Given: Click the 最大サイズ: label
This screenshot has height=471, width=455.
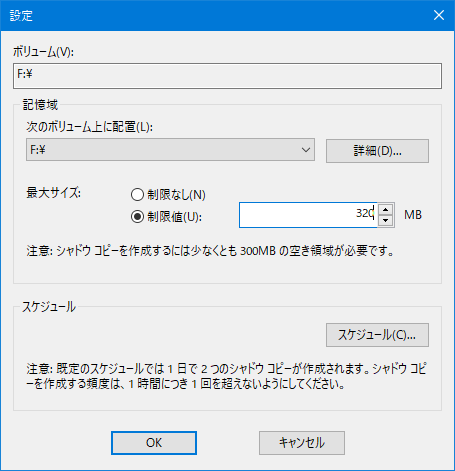Looking at the screenshot, I should (53, 193).
